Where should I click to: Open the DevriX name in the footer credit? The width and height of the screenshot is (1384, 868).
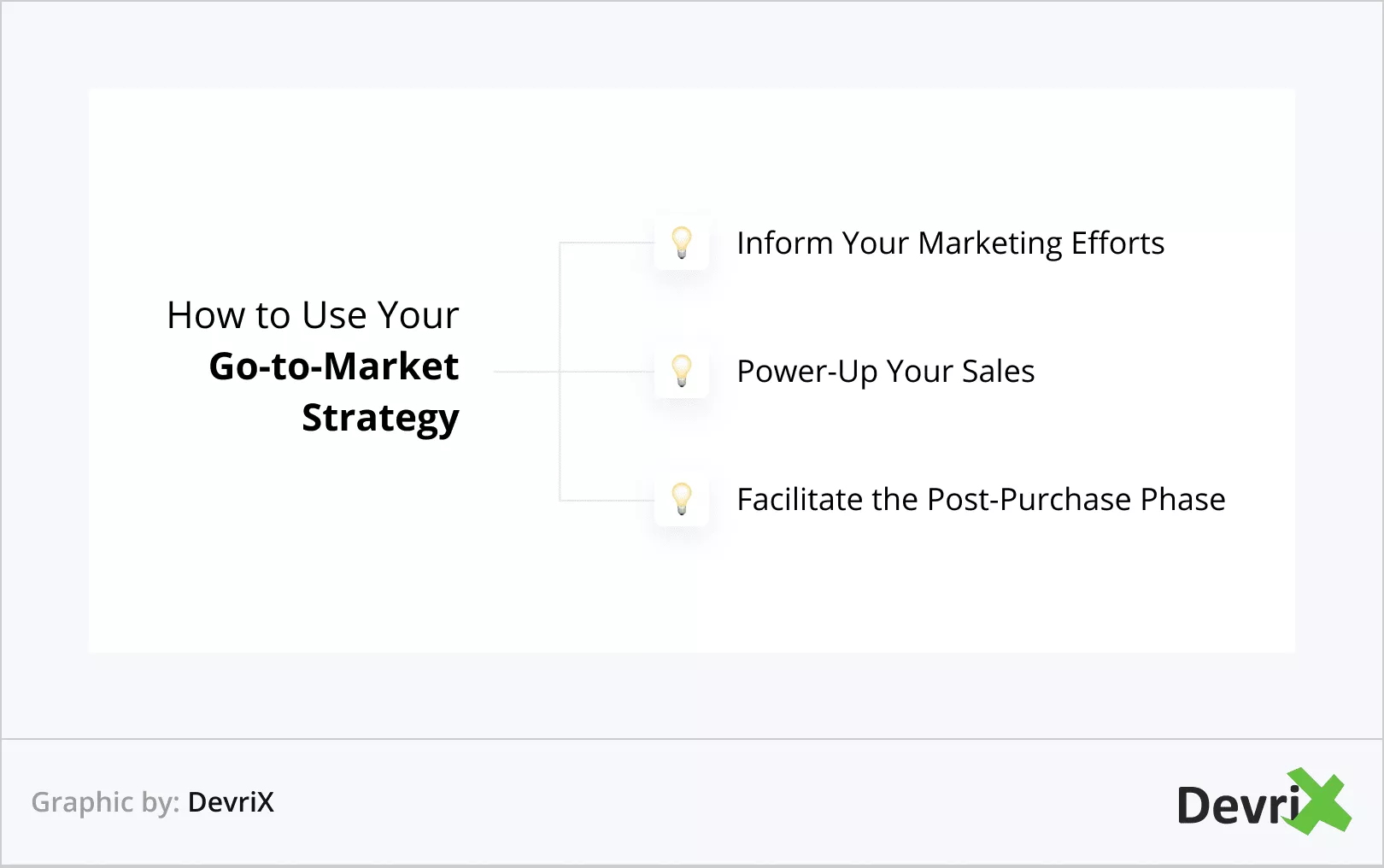click(231, 802)
